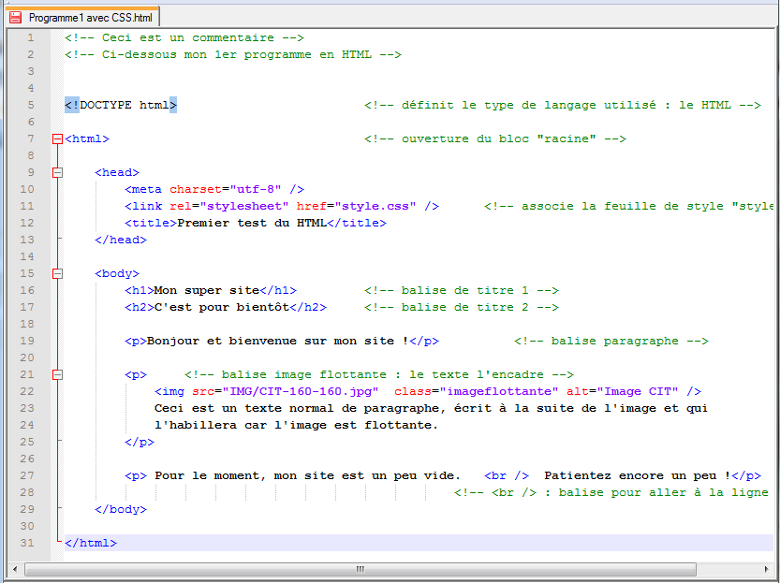The image size is (780, 583).
Task: Click the horizontal scrollbar left arrow
Action: click(x=15, y=569)
